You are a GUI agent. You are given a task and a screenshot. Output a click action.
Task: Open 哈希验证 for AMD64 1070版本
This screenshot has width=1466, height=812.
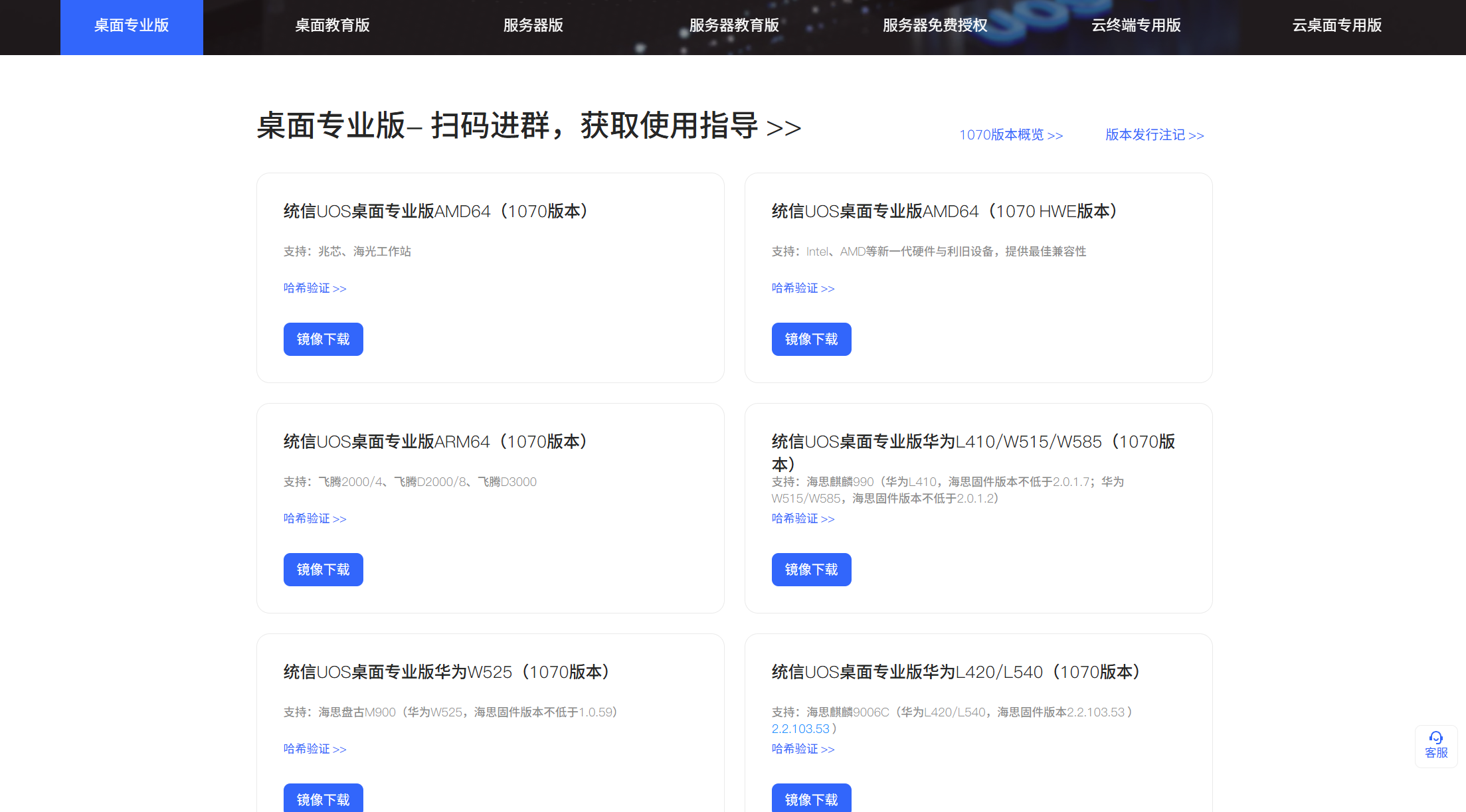coord(315,288)
